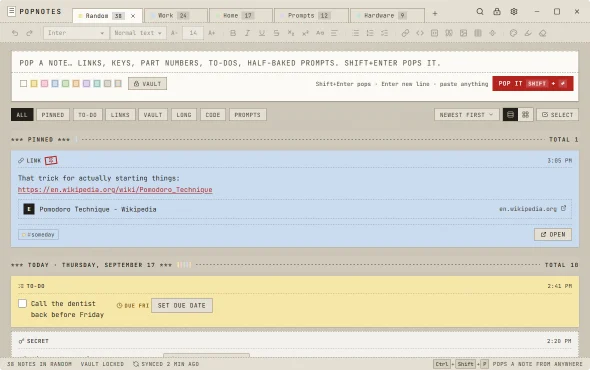Pick the yellow note color swatch

click(x=34, y=83)
